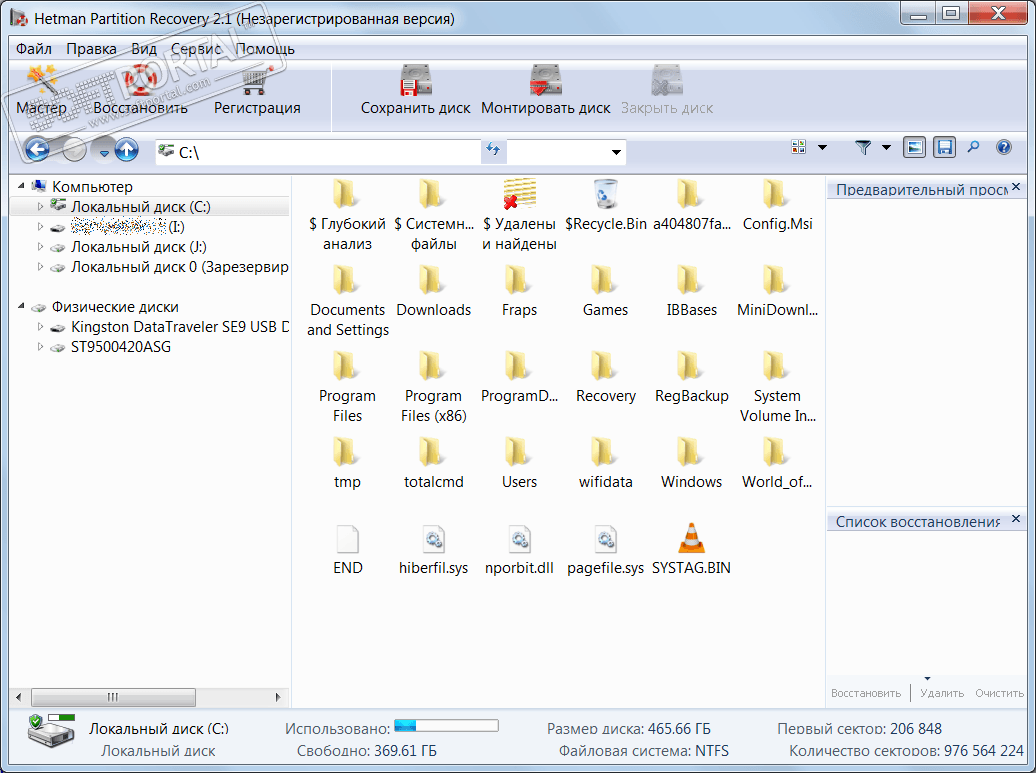Open the Файл menu
This screenshot has height=773, width=1036.
[x=34, y=49]
